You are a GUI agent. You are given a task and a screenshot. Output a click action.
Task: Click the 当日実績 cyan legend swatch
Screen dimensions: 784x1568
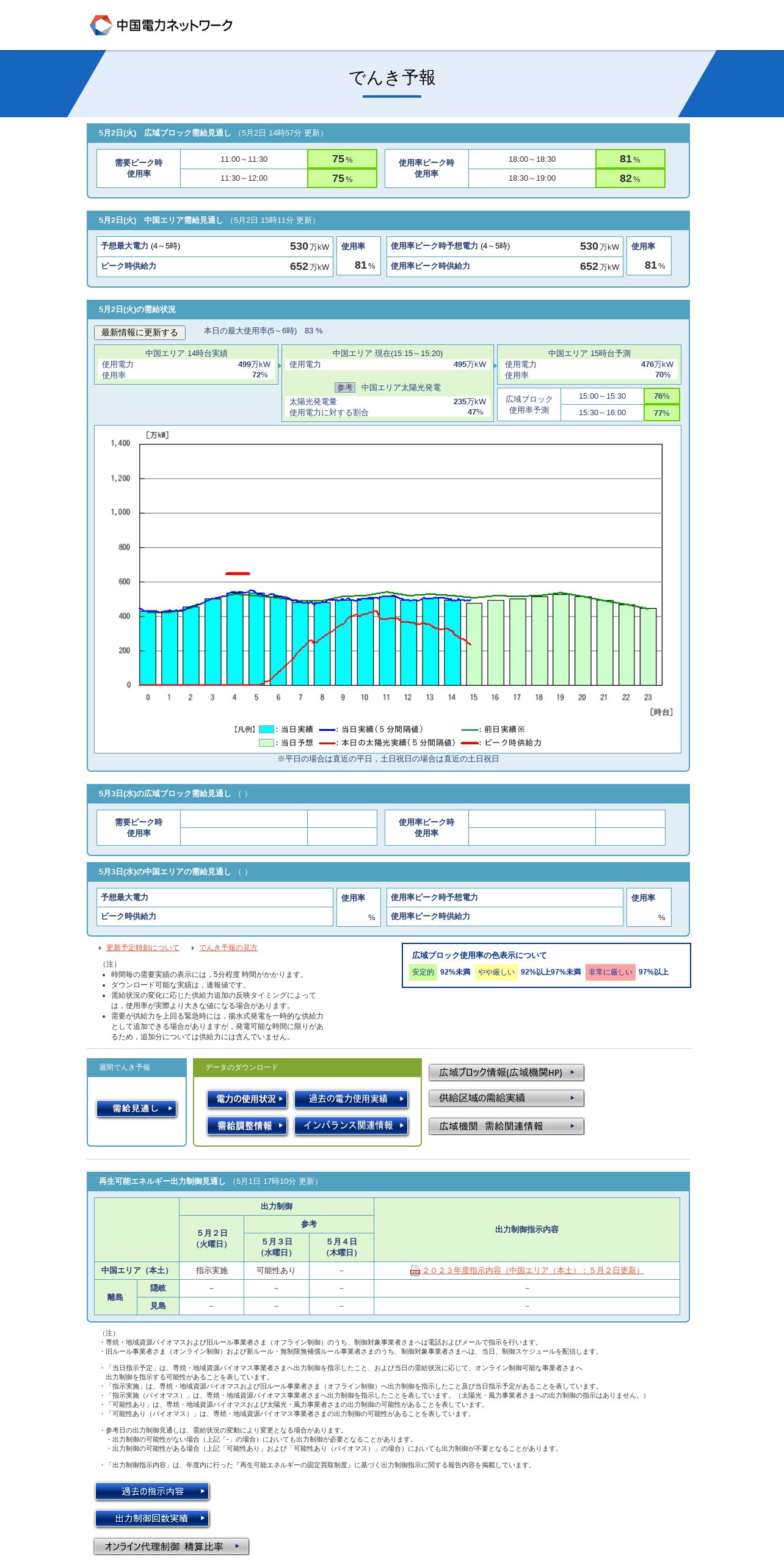point(266,729)
